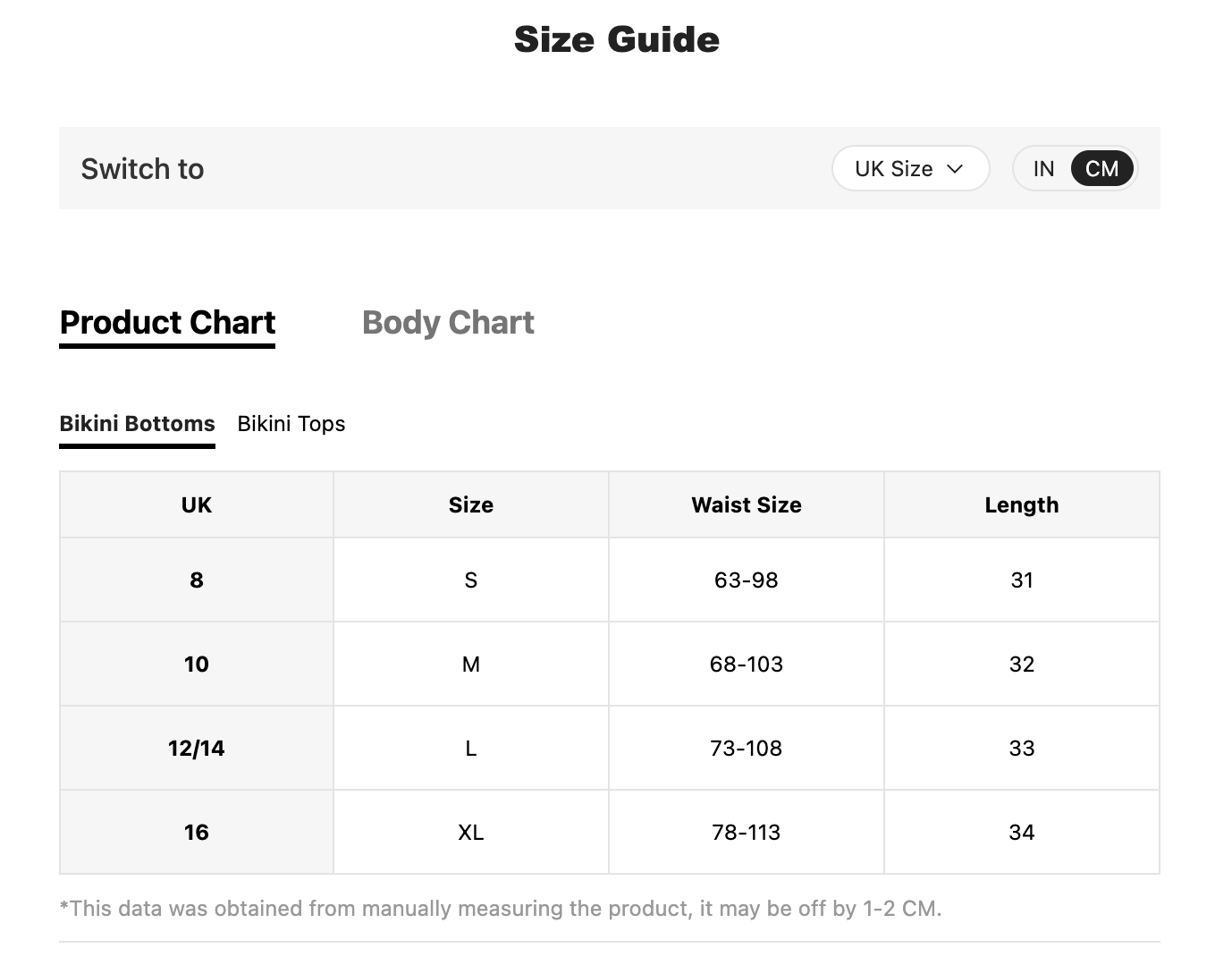Select the Product Chart tab
Screen dimensions: 1232x957
click(167, 324)
